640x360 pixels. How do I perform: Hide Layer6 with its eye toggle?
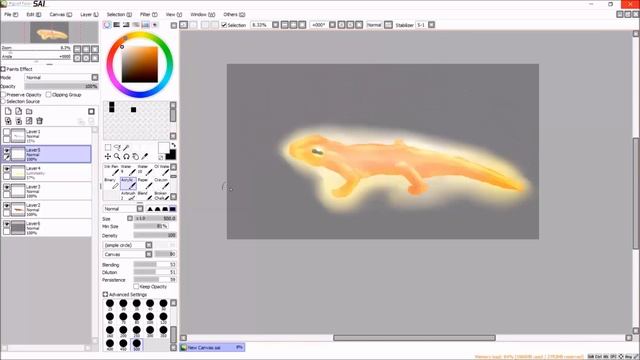click(7, 224)
